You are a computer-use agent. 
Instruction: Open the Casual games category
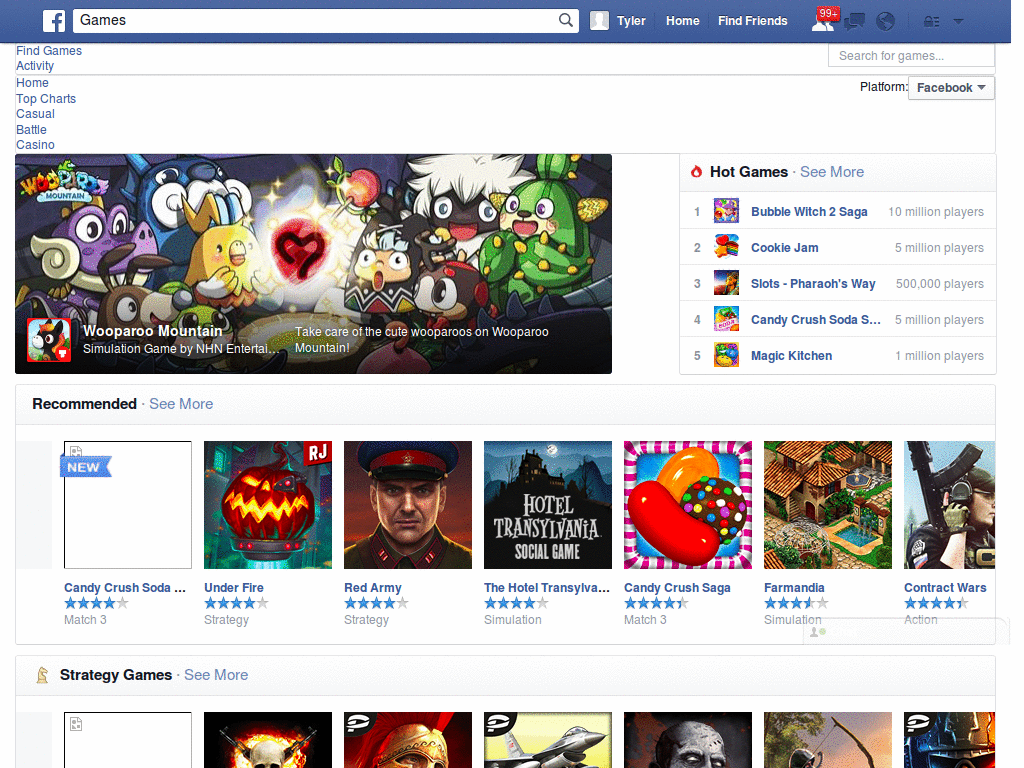click(35, 114)
